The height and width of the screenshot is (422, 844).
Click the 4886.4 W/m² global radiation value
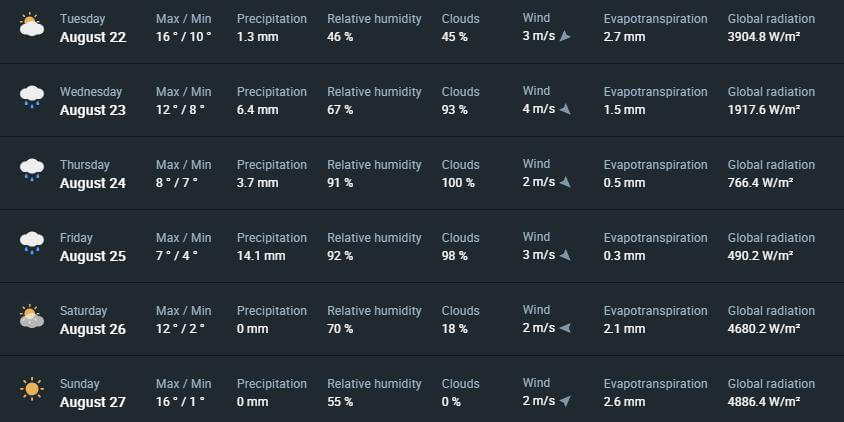(x=764, y=402)
